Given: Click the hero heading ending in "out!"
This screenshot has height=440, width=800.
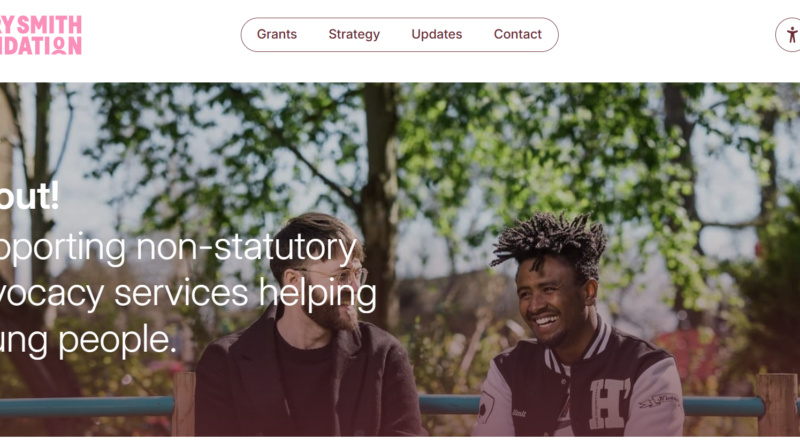Looking at the screenshot, I should (29, 197).
